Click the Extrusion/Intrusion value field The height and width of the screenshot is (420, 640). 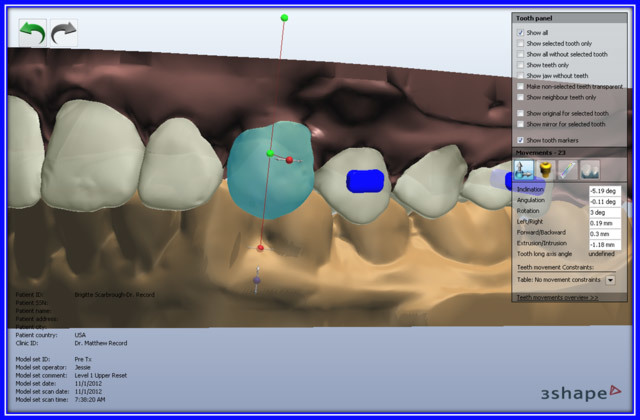[603, 244]
